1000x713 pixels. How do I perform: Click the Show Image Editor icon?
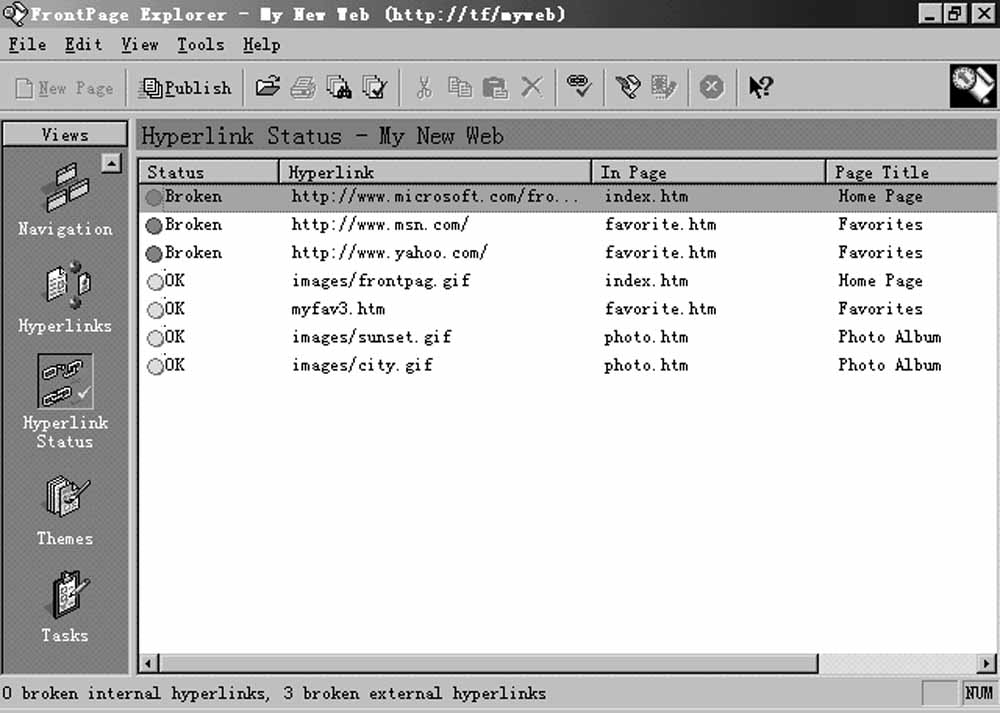point(663,87)
